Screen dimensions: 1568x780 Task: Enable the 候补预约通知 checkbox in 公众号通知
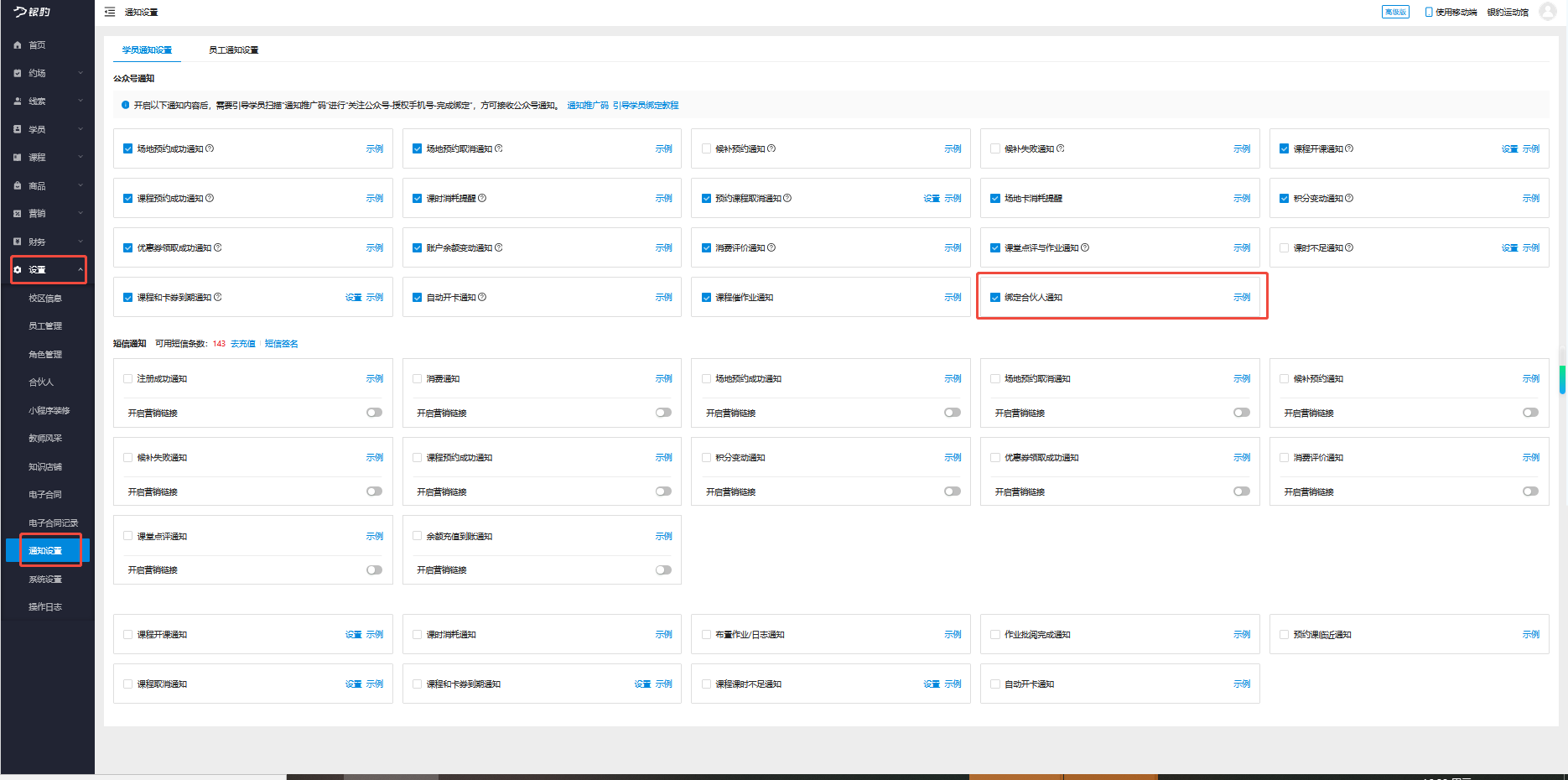[707, 148]
